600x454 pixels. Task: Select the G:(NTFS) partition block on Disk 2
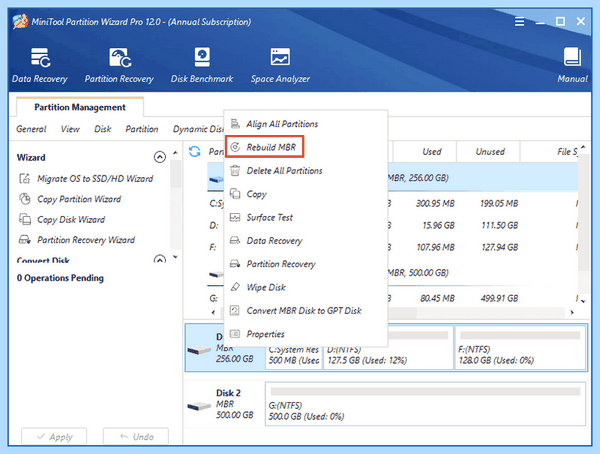[425, 403]
